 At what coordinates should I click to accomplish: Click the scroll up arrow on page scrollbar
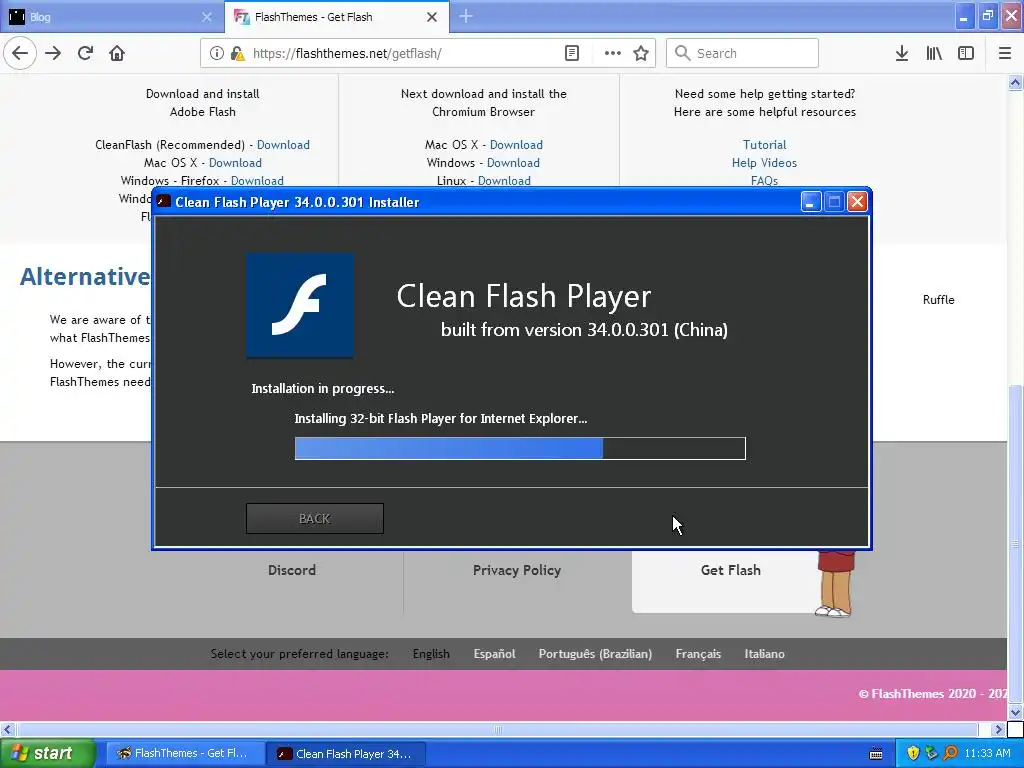coord(1015,82)
